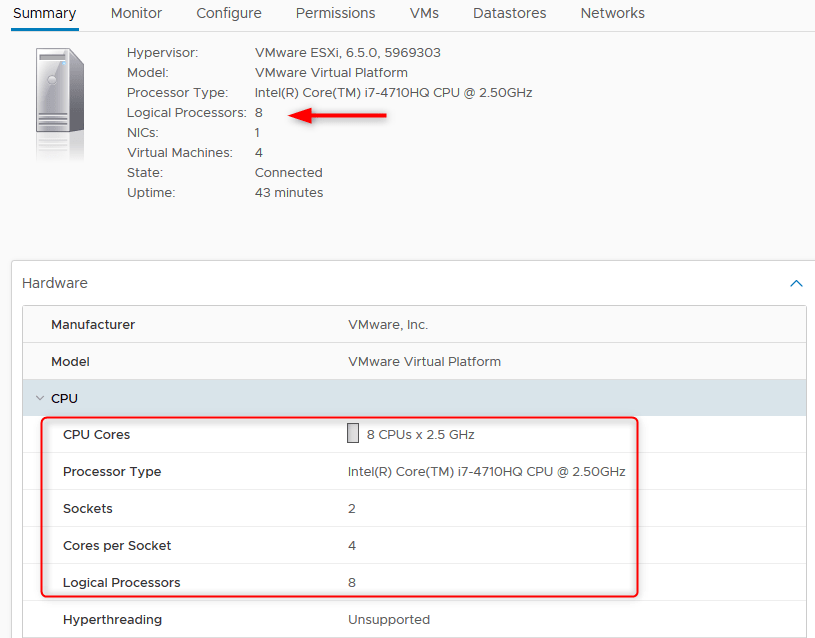Collapse the CPU section chevron
The image size is (815, 638).
coord(40,398)
